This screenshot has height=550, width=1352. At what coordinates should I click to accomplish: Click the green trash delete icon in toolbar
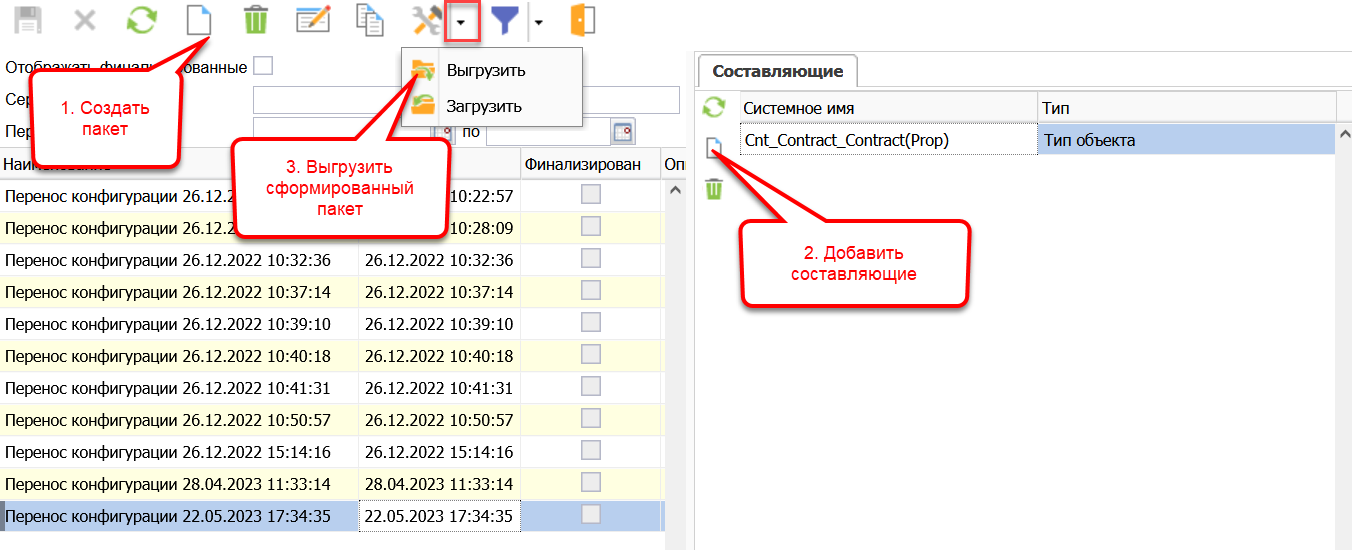point(256,21)
